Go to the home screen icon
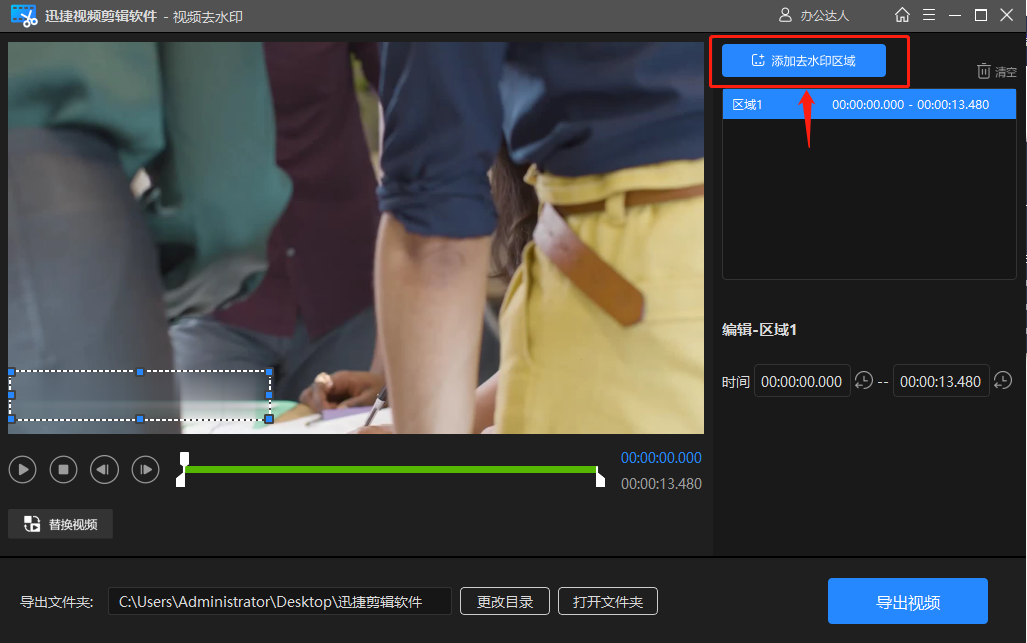 point(902,15)
